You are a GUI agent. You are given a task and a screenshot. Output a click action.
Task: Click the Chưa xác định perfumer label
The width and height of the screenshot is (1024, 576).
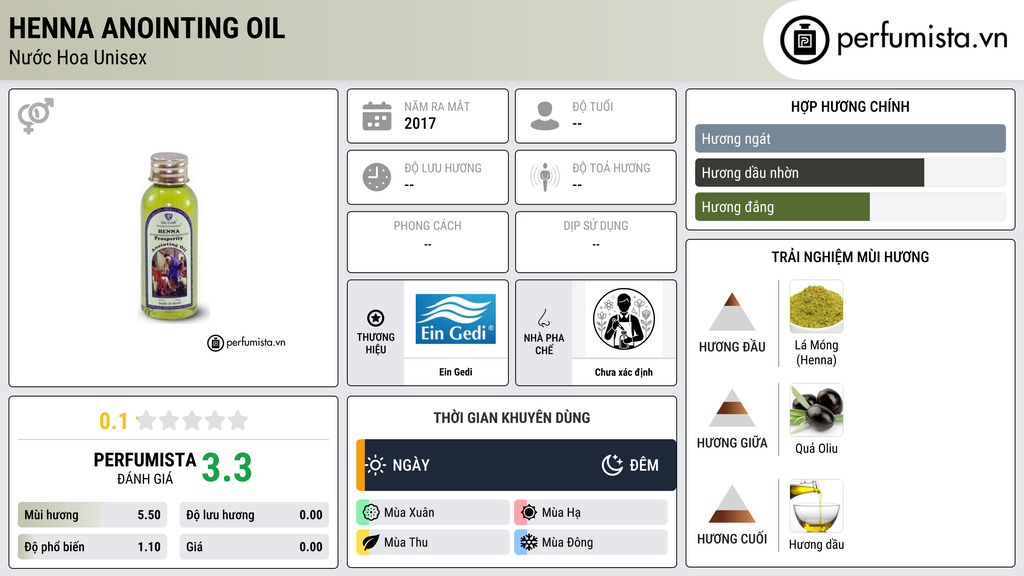(x=624, y=372)
